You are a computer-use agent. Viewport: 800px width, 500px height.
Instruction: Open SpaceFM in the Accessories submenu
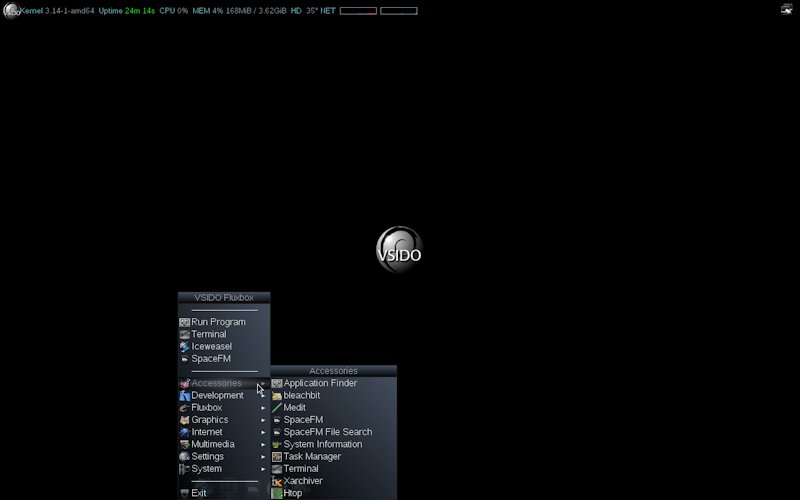pyautogui.click(x=334, y=420)
